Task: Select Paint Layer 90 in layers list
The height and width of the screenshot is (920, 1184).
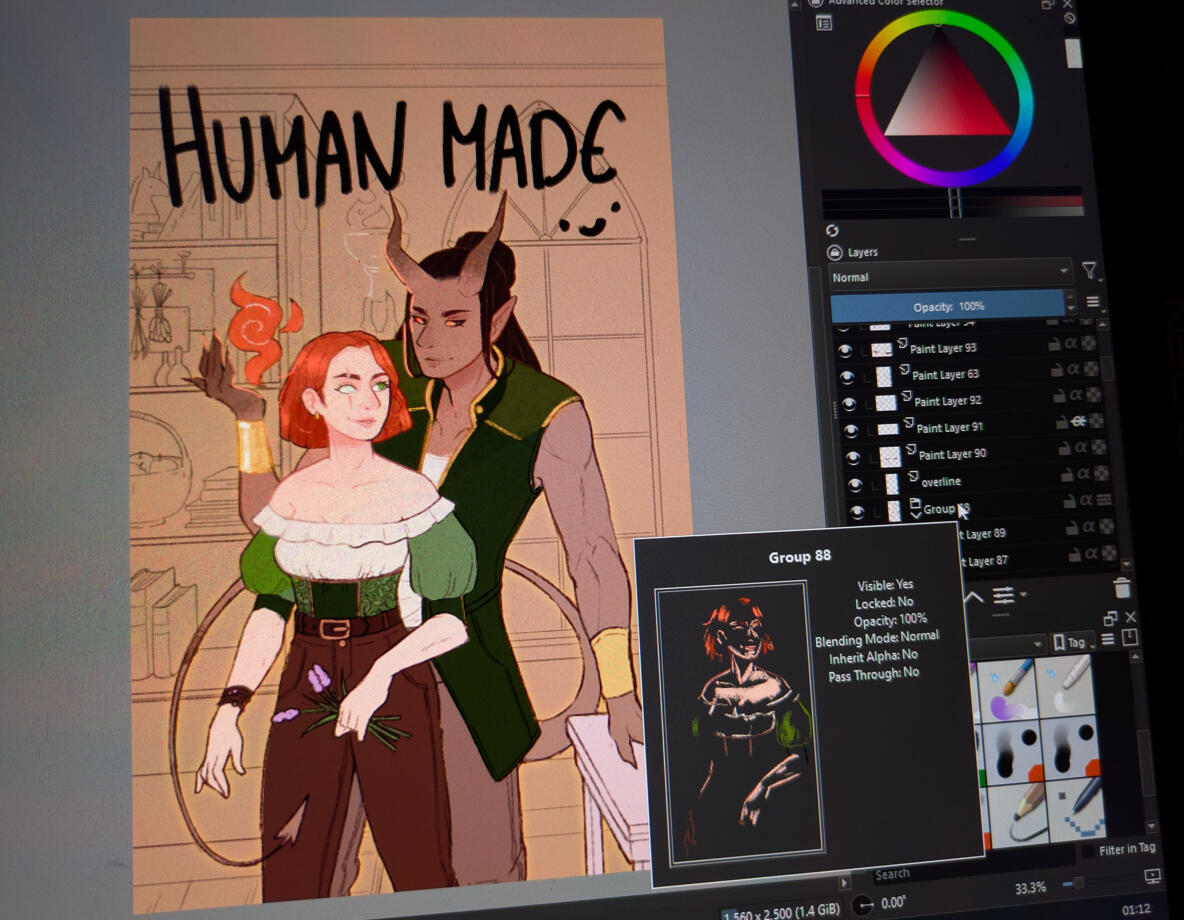Action: click(952, 454)
